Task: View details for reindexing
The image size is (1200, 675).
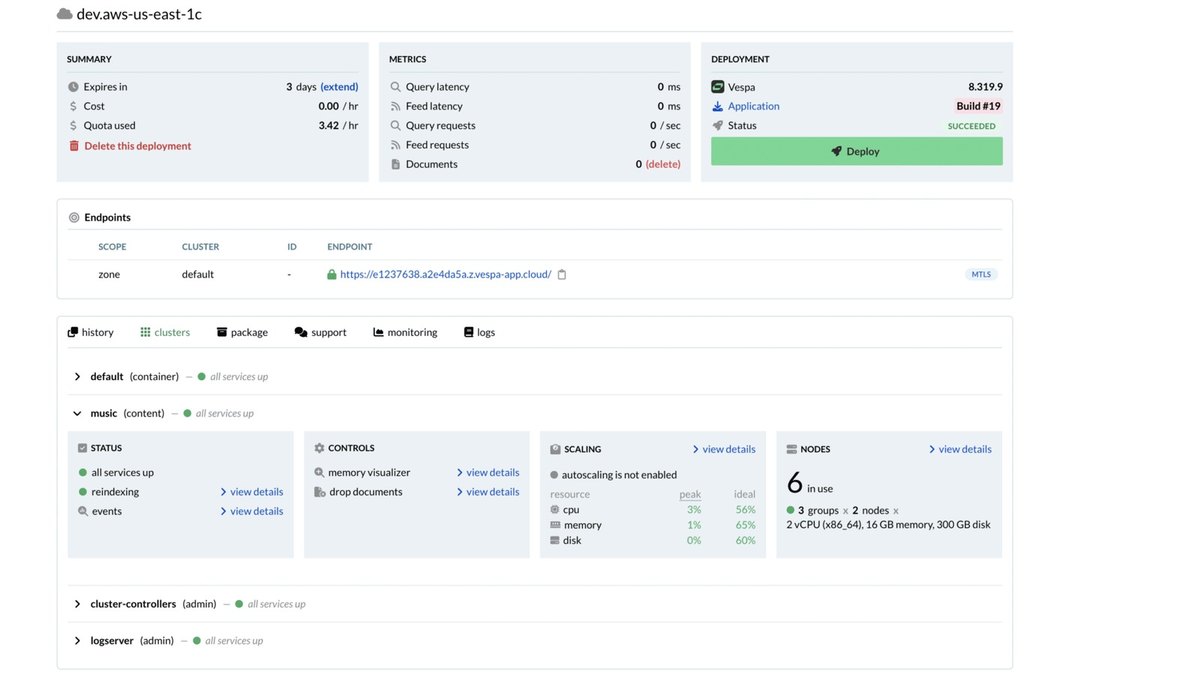Action: [252, 492]
